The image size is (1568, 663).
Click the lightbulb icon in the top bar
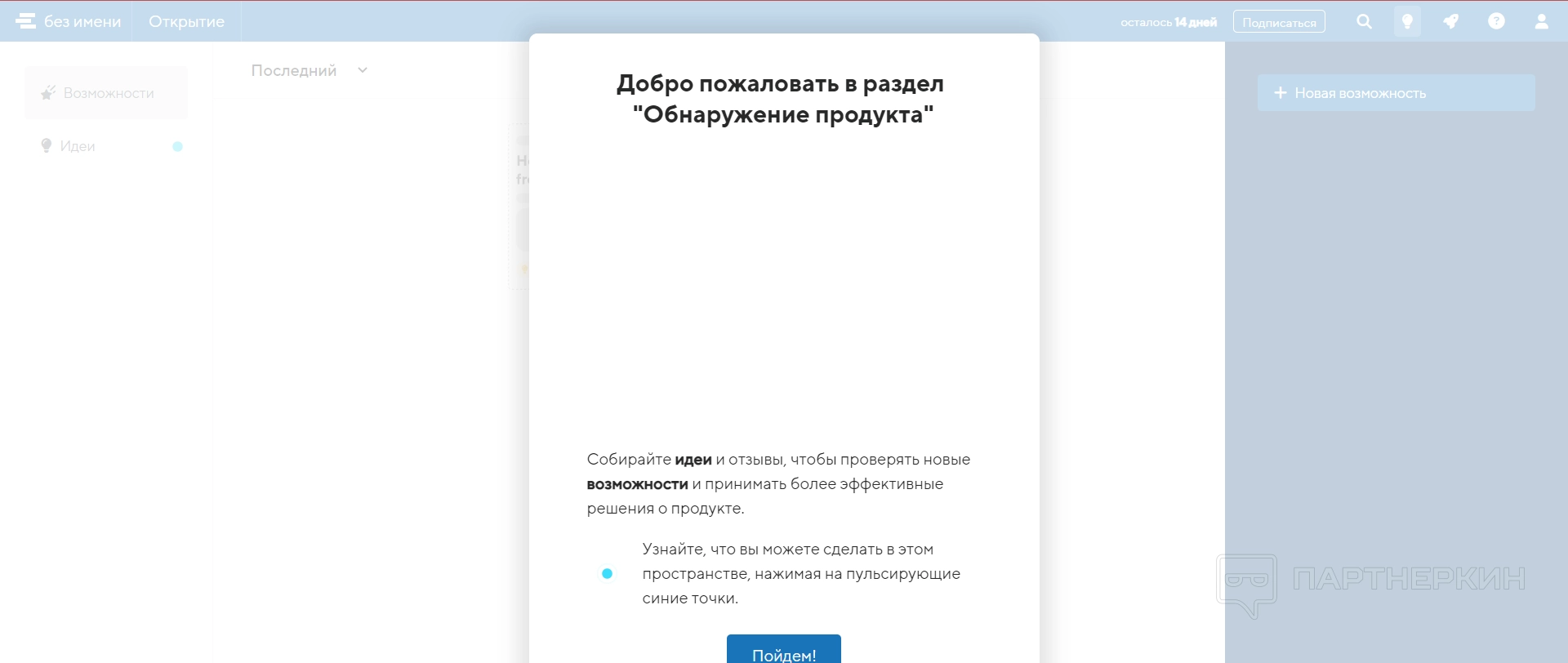1407,21
